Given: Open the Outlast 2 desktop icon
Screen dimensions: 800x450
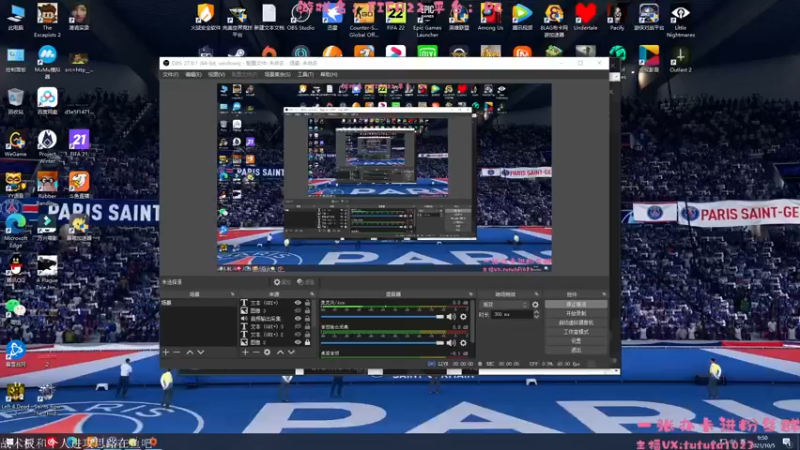Looking at the screenshot, I should pos(680,60).
